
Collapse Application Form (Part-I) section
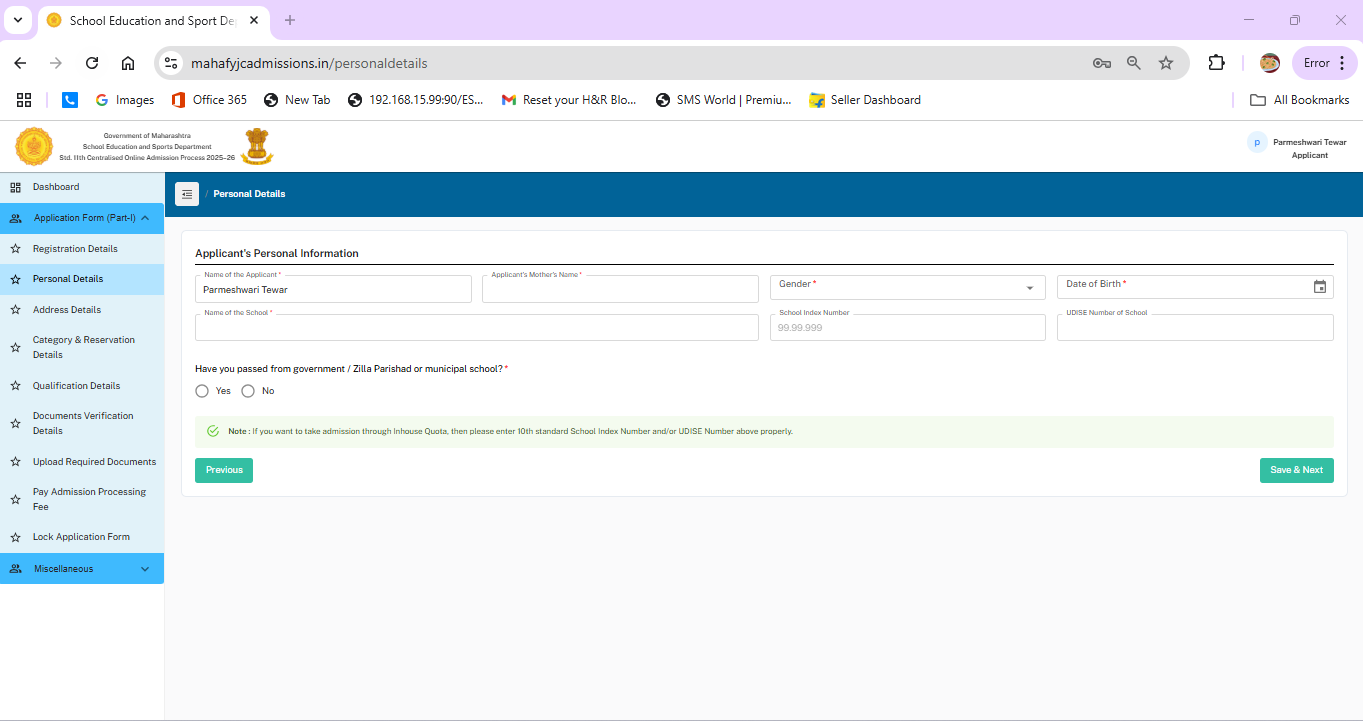[145, 218]
